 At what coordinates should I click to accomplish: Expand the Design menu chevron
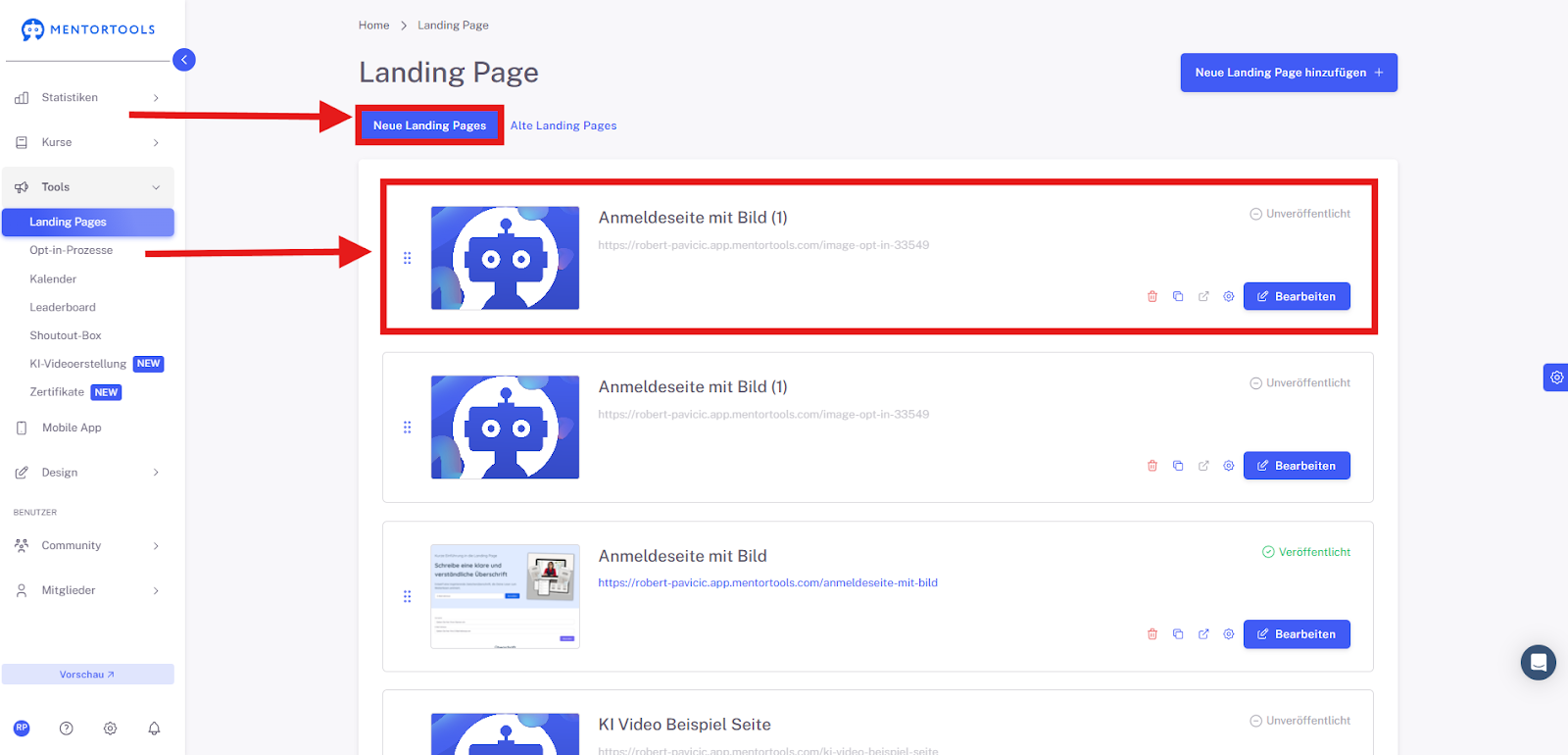[x=156, y=473]
